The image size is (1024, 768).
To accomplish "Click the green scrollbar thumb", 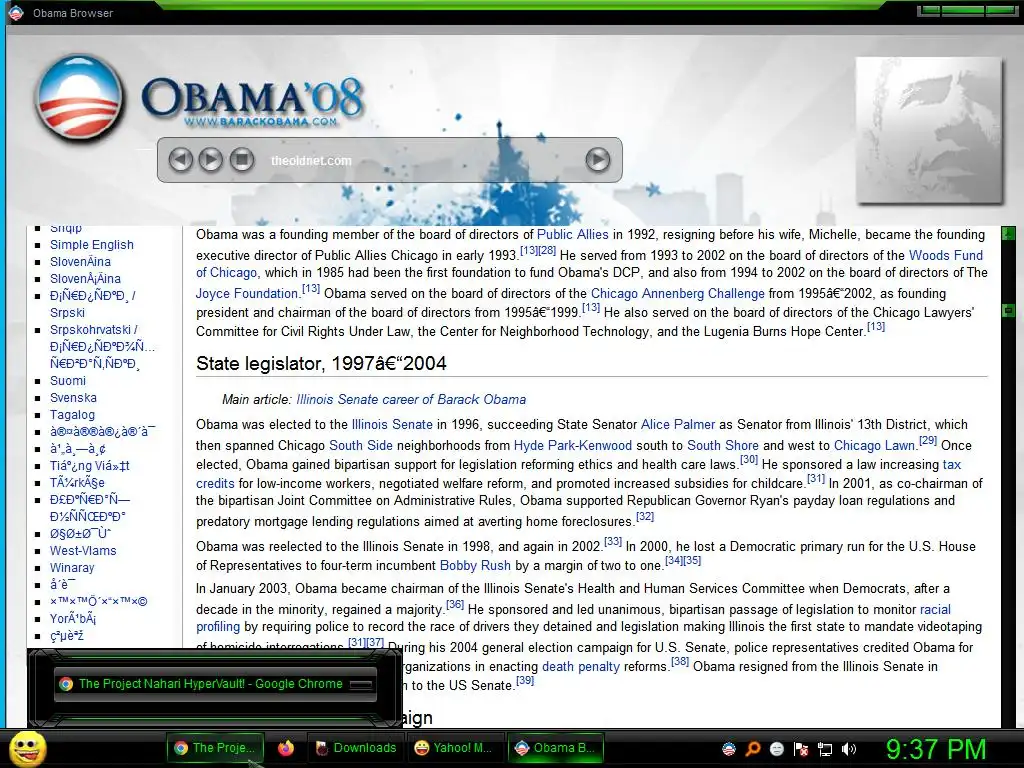I will pyautogui.click(x=1008, y=310).
